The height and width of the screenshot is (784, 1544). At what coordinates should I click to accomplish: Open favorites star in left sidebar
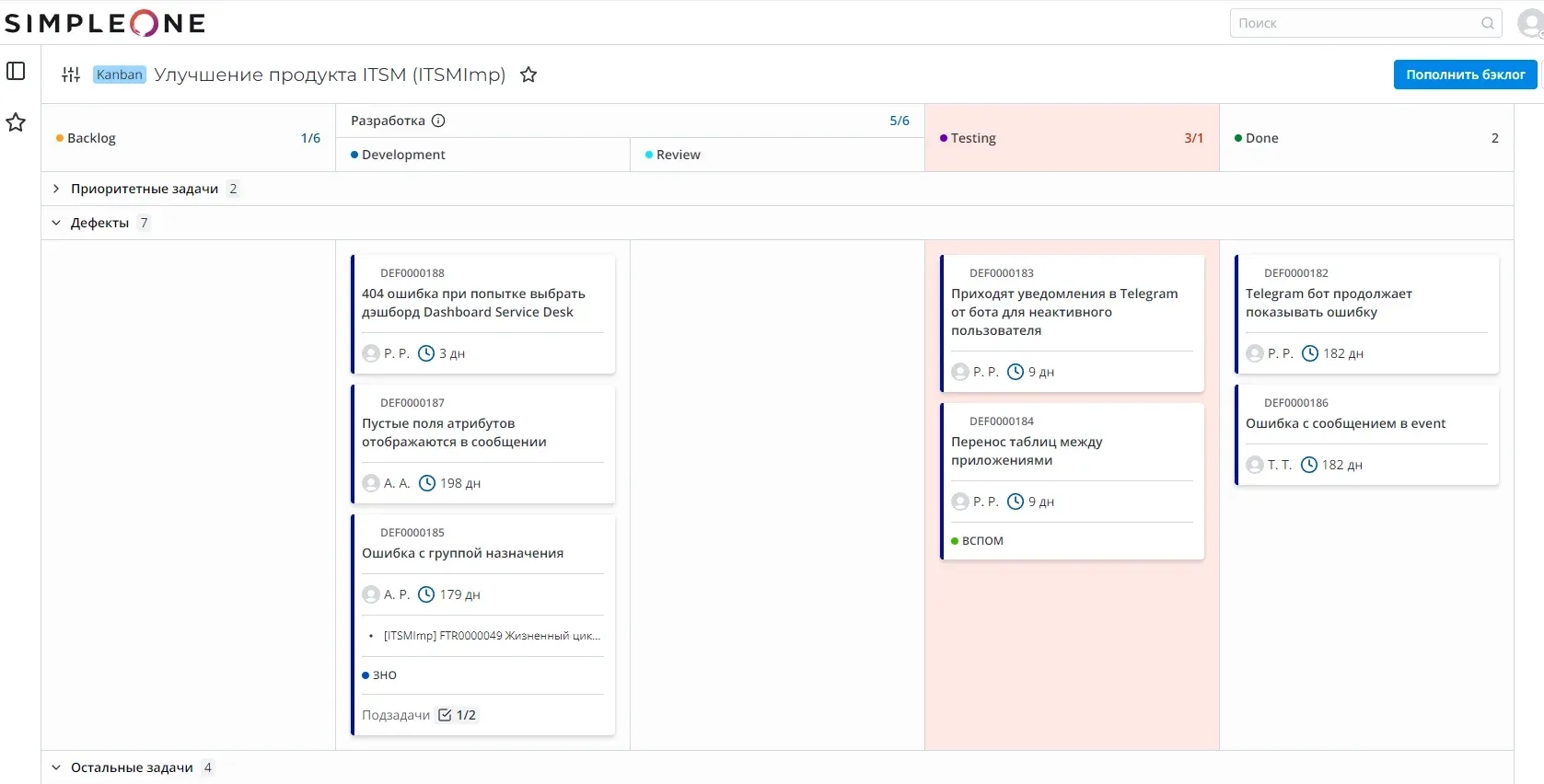coord(16,122)
